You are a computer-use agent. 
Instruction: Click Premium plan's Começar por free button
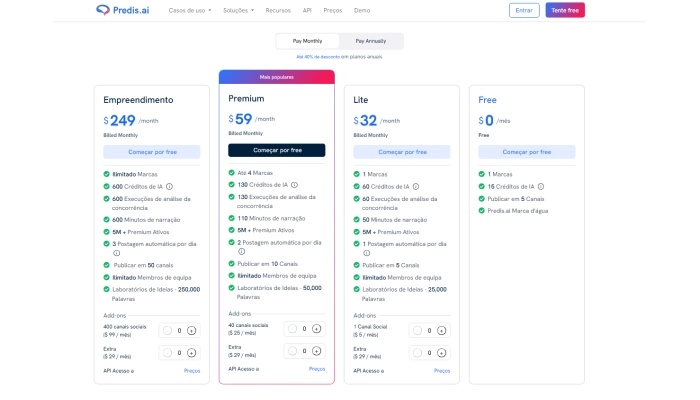point(276,150)
